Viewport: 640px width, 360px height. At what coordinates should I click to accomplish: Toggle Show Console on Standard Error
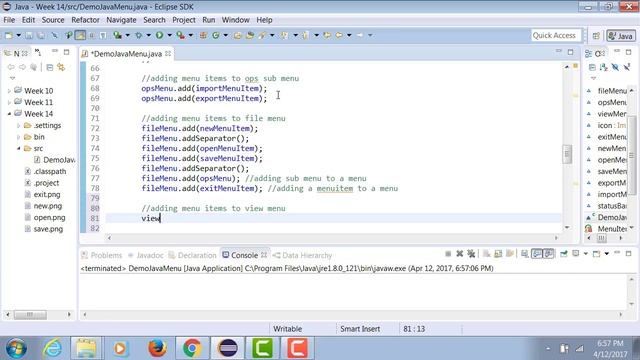click(549, 254)
